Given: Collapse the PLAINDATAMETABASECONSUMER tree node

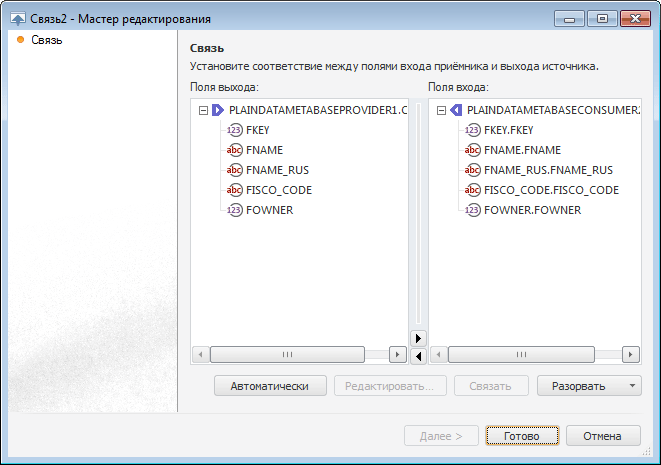Looking at the screenshot, I should pos(441,110).
